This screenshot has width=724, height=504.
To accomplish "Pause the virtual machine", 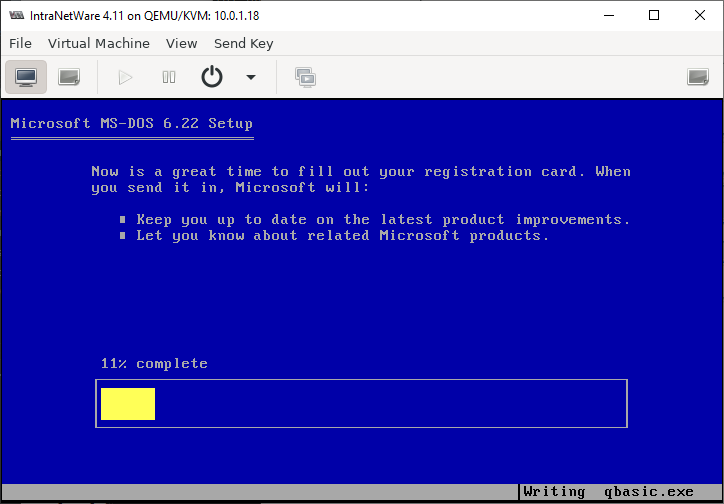I will 169,77.
